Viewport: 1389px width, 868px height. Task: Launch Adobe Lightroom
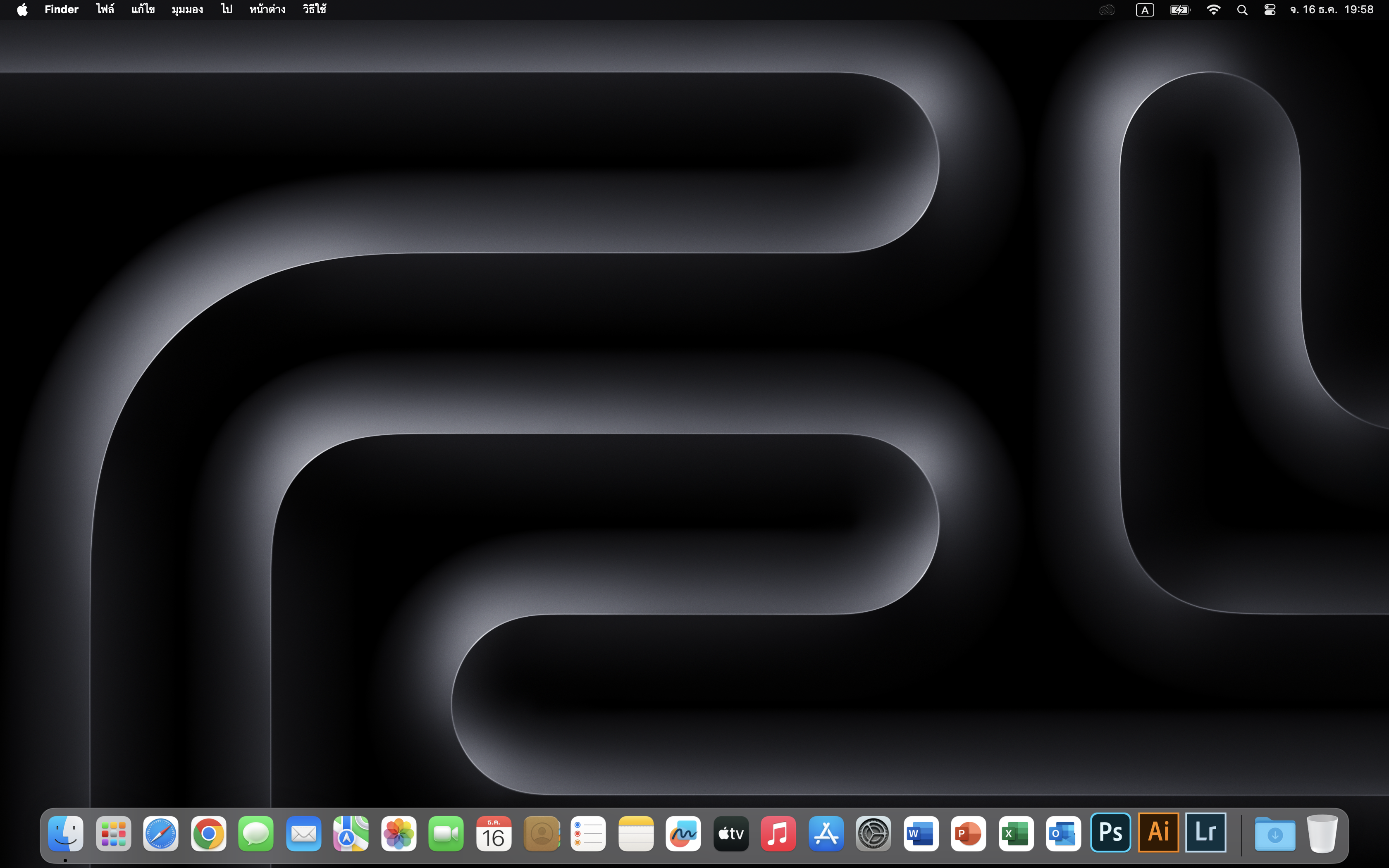(x=1206, y=832)
